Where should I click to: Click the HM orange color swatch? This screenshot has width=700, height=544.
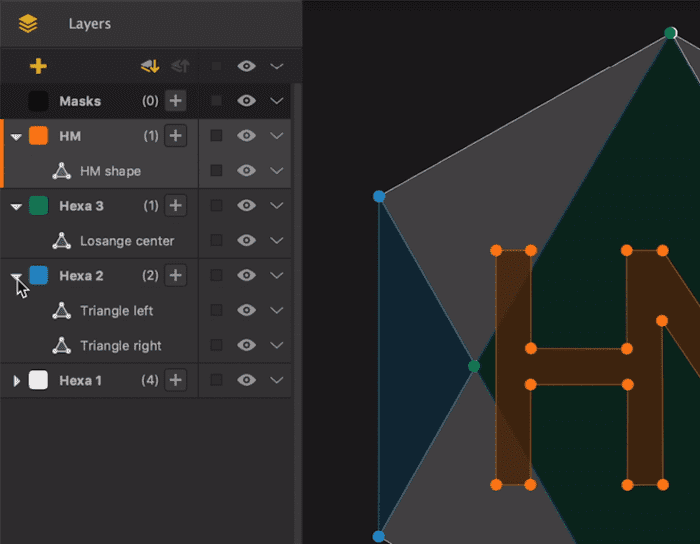click(38, 136)
